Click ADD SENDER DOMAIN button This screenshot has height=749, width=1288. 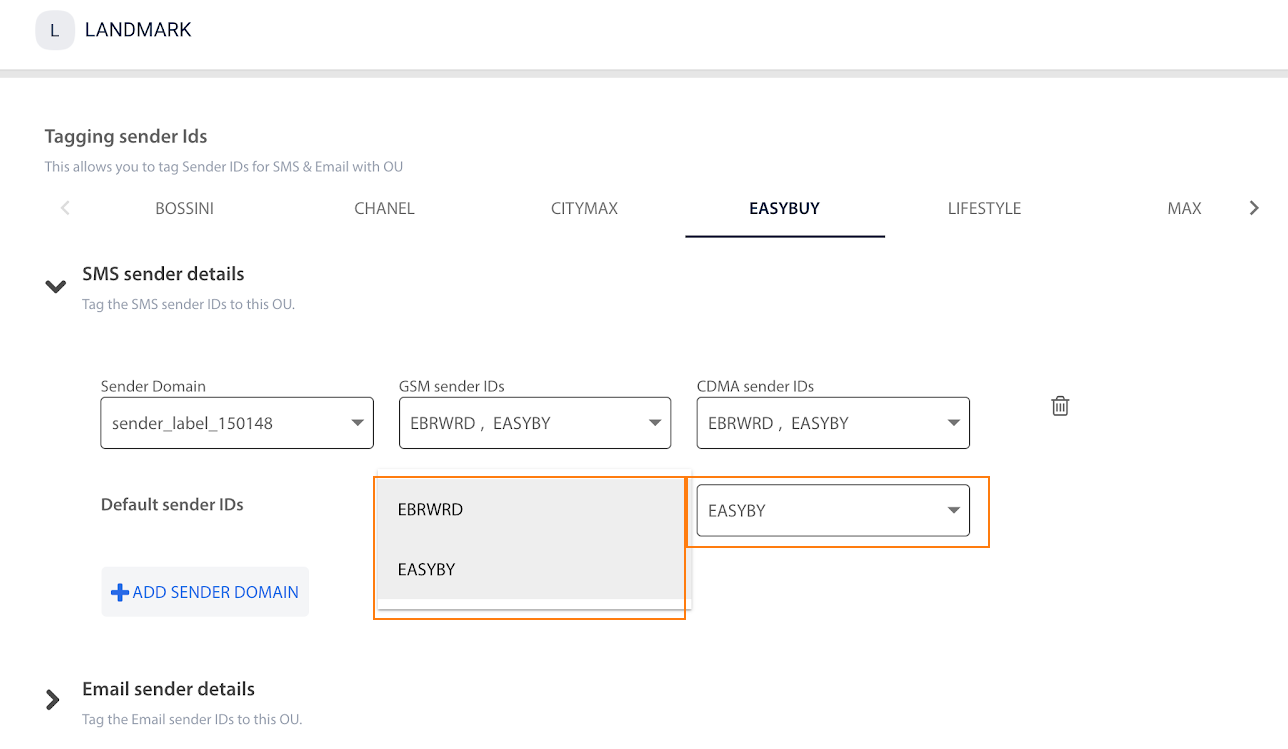(205, 592)
